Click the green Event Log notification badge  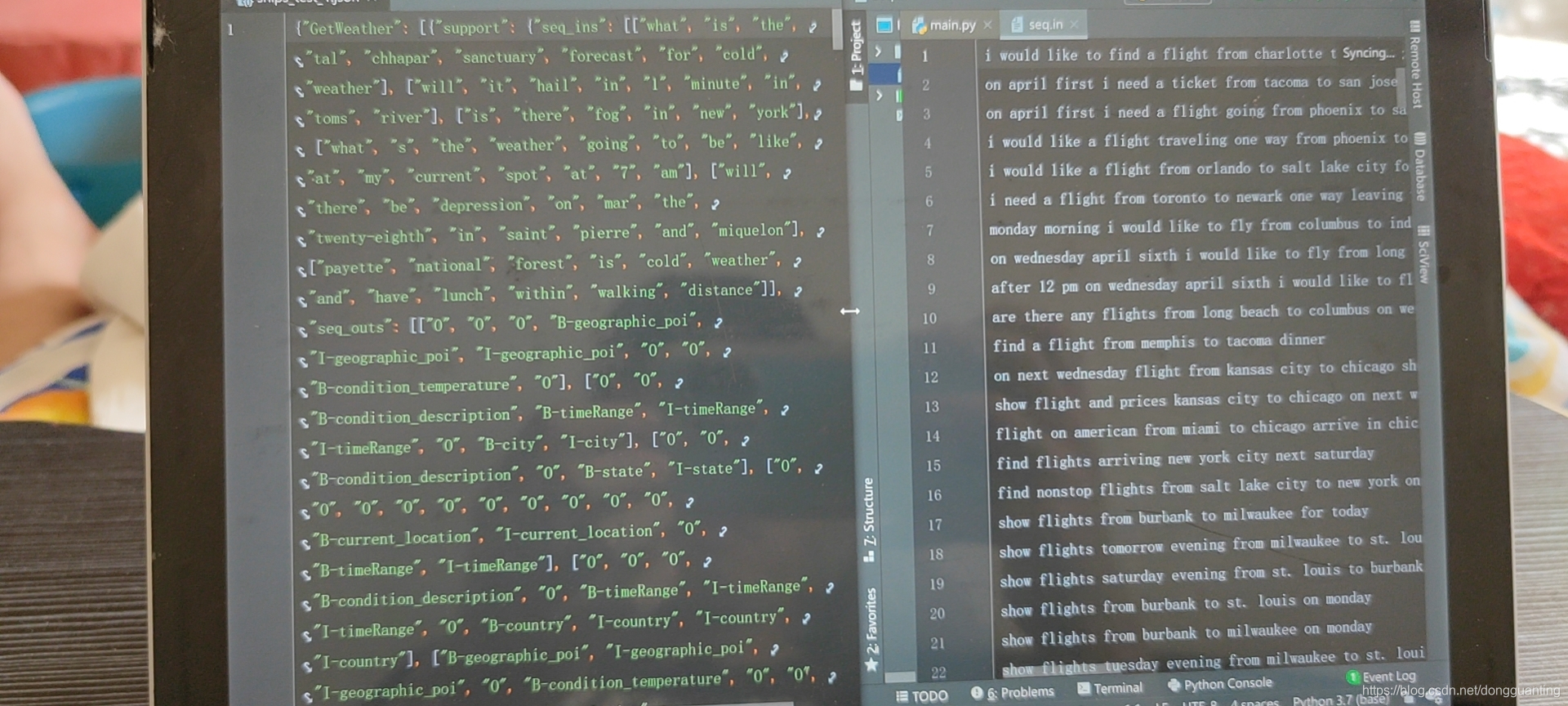coord(1353,677)
